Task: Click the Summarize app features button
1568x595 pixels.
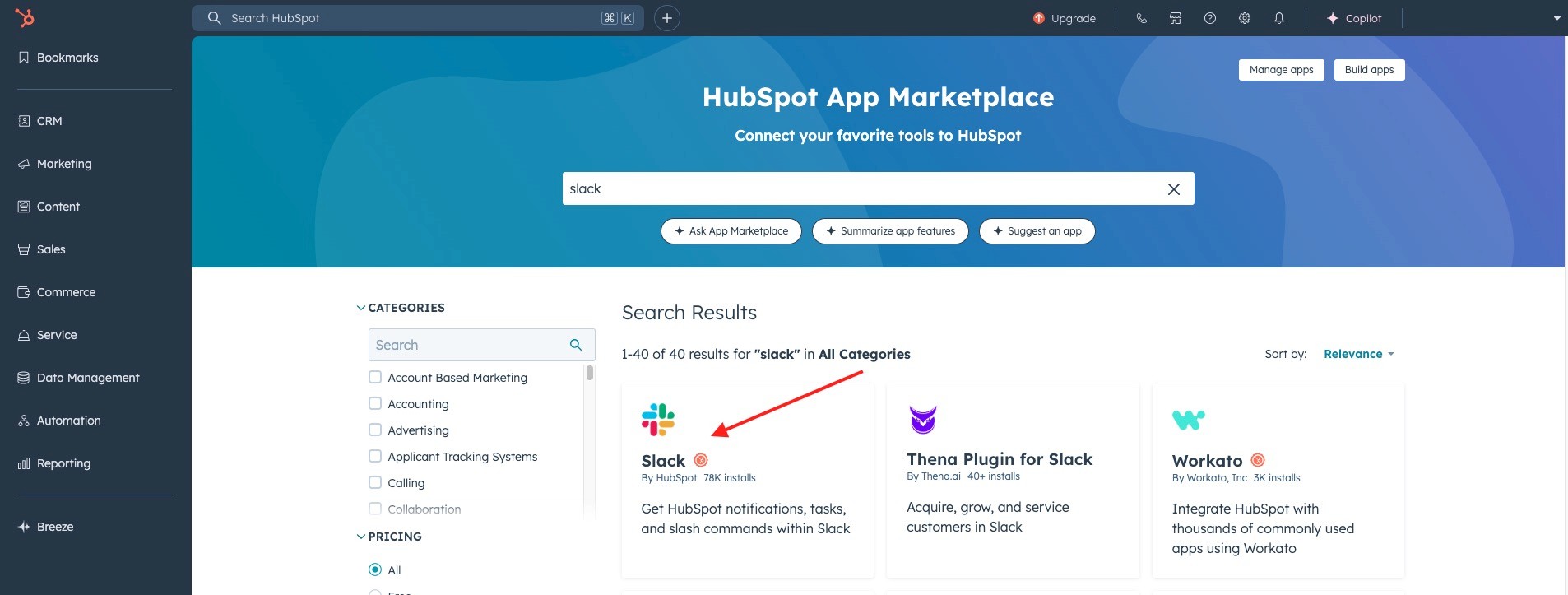Action: 890,231
